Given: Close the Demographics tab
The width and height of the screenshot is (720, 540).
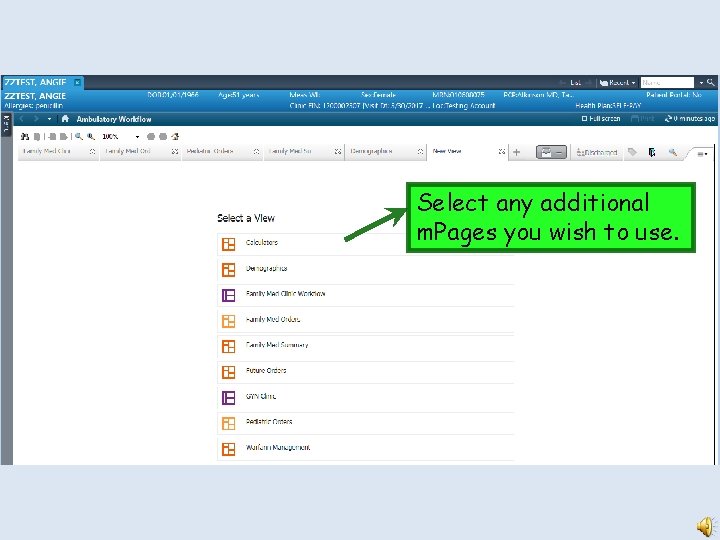Looking at the screenshot, I should pos(420,152).
